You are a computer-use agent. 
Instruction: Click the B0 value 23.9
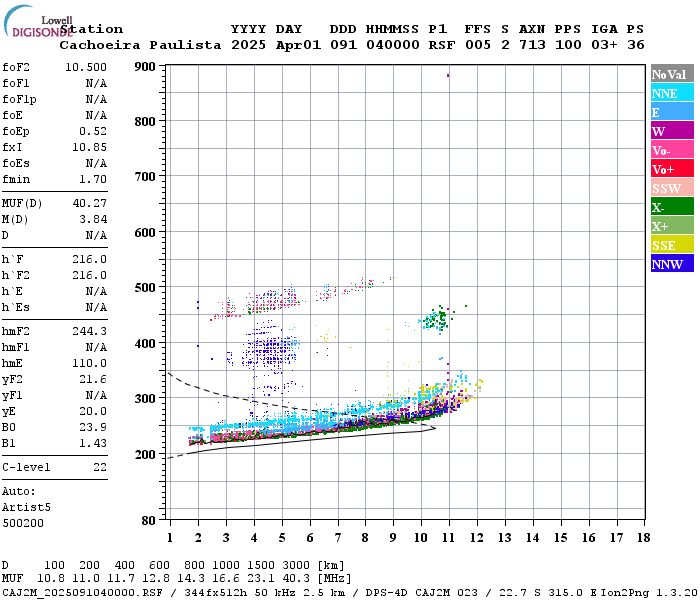point(93,427)
